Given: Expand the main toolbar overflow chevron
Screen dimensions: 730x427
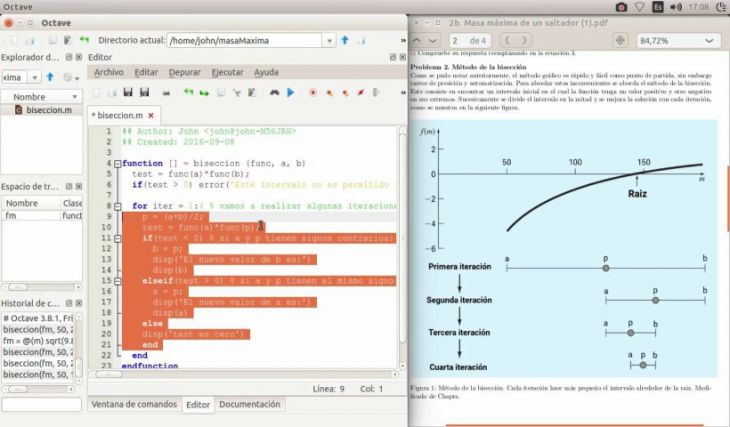Looking at the screenshot, I should click(403, 41).
